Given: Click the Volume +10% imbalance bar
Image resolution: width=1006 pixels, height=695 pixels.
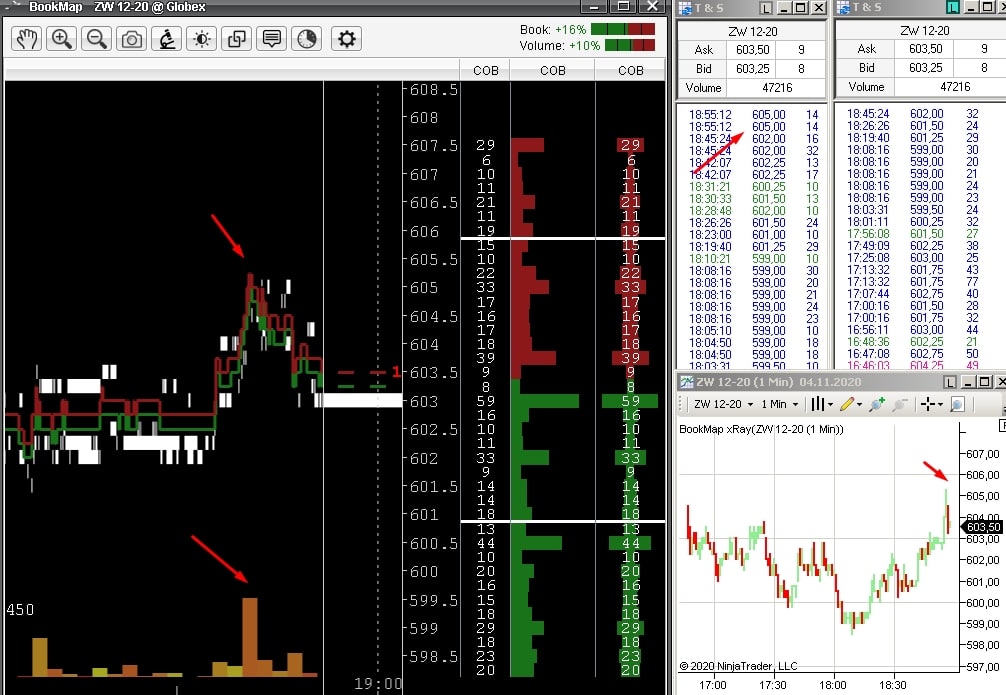Looking at the screenshot, I should (x=630, y=46).
